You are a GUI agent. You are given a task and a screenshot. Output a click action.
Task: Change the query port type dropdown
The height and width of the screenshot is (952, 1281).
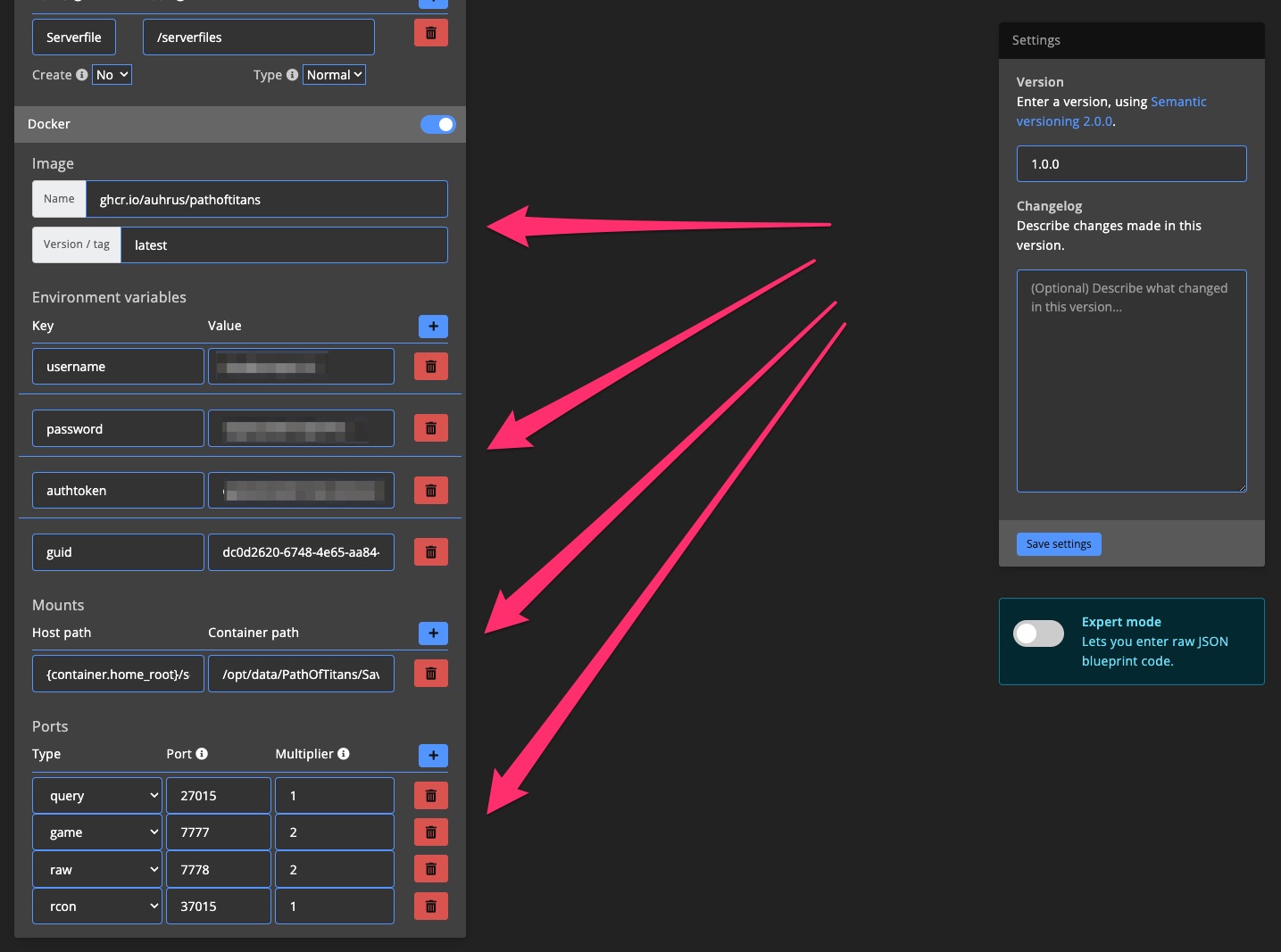(96, 795)
